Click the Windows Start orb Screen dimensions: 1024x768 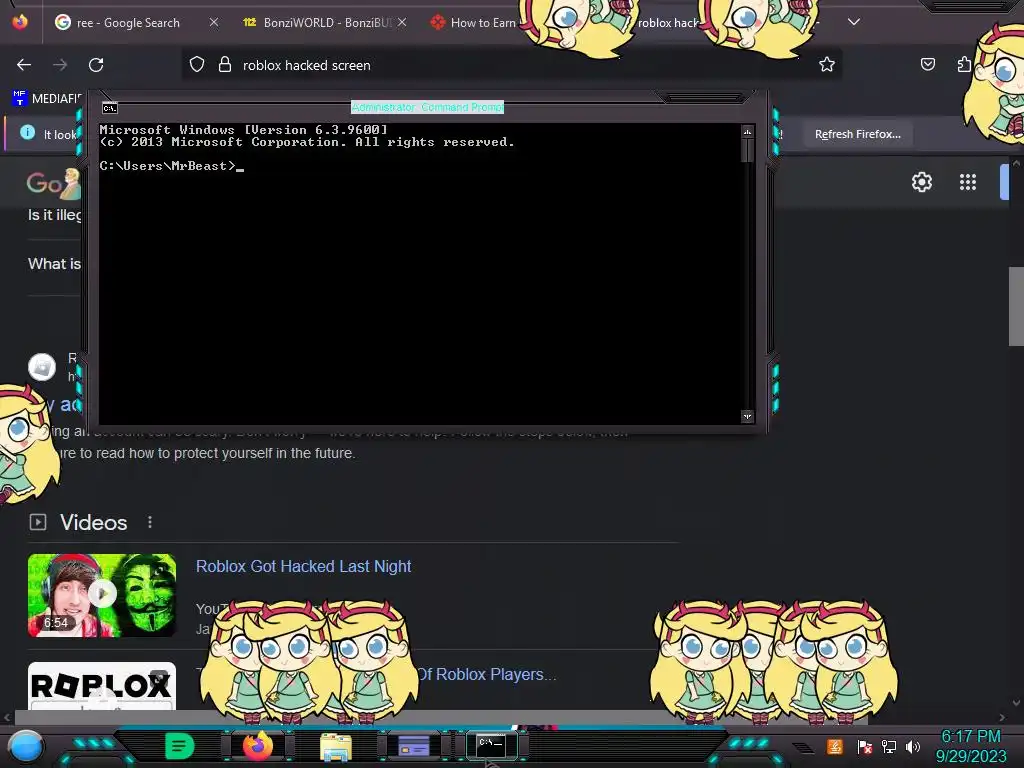[26, 746]
